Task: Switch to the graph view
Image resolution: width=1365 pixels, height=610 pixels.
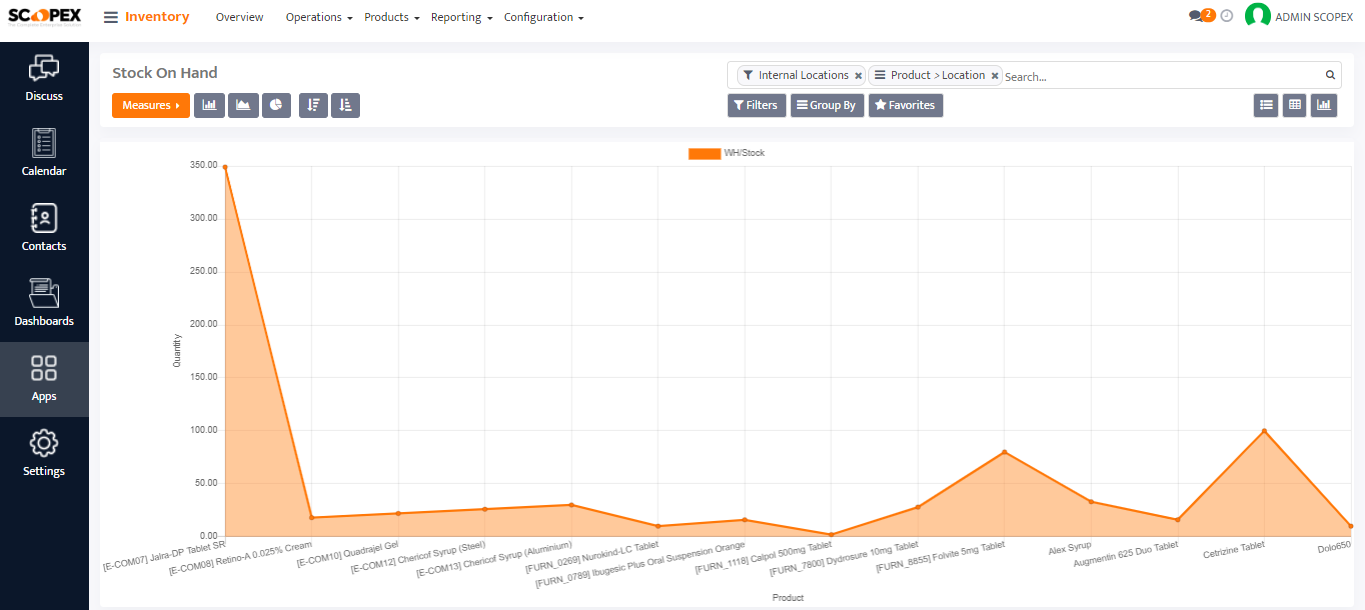Action: (1324, 105)
